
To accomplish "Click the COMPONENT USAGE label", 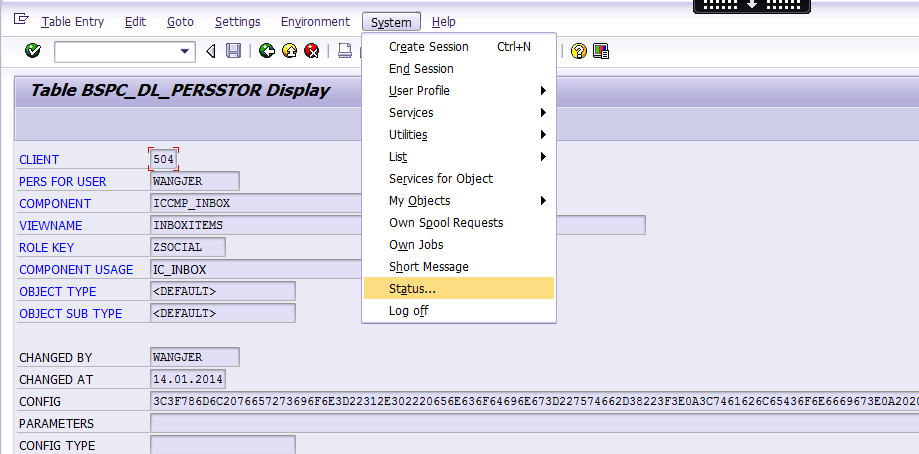I will click(x=76, y=269).
